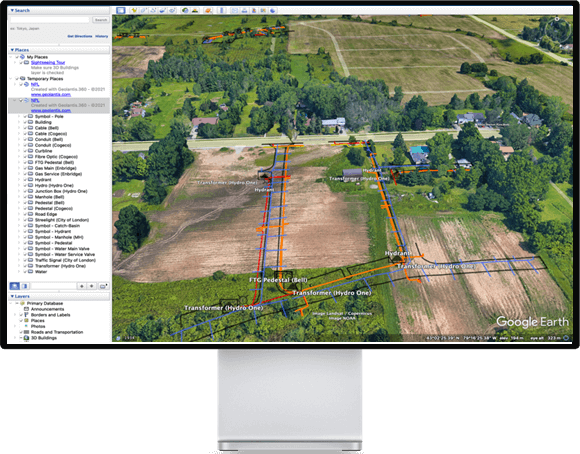Viewport: 580px width, 454px height.
Task: Select Transformer (Hydro One) in the places list
Action: [x=60, y=266]
